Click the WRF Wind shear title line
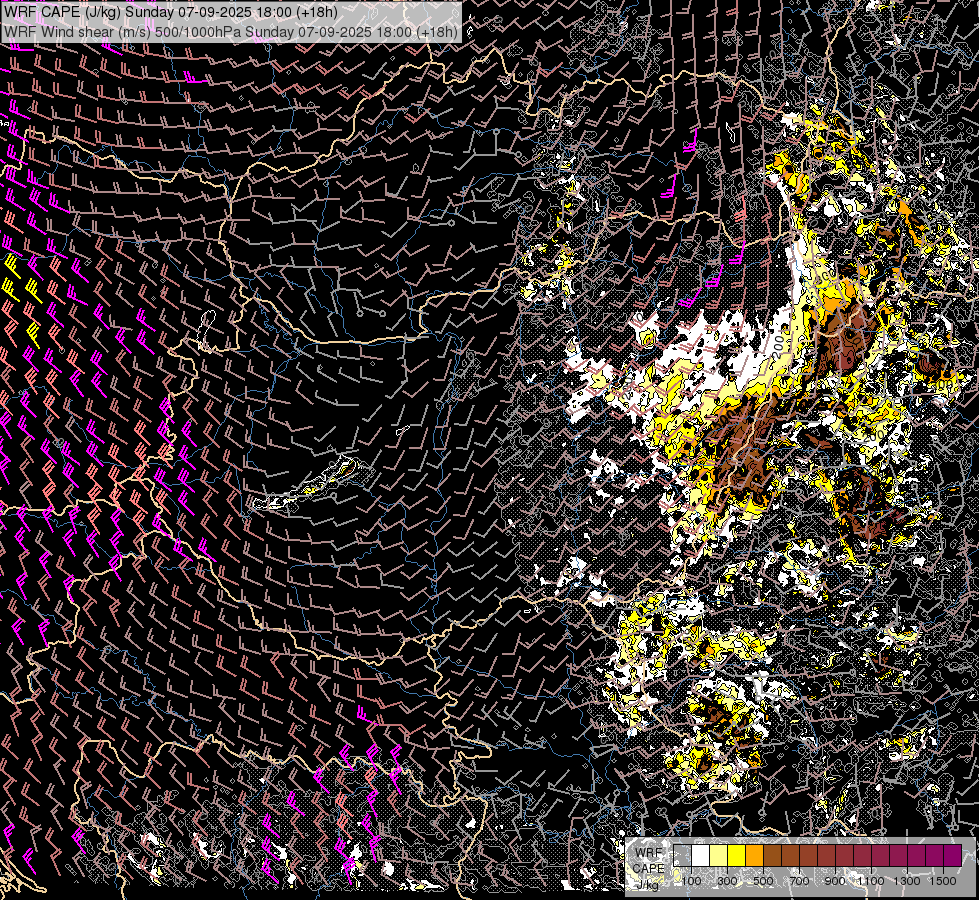Viewport: 979px width, 900px height. tap(230, 31)
